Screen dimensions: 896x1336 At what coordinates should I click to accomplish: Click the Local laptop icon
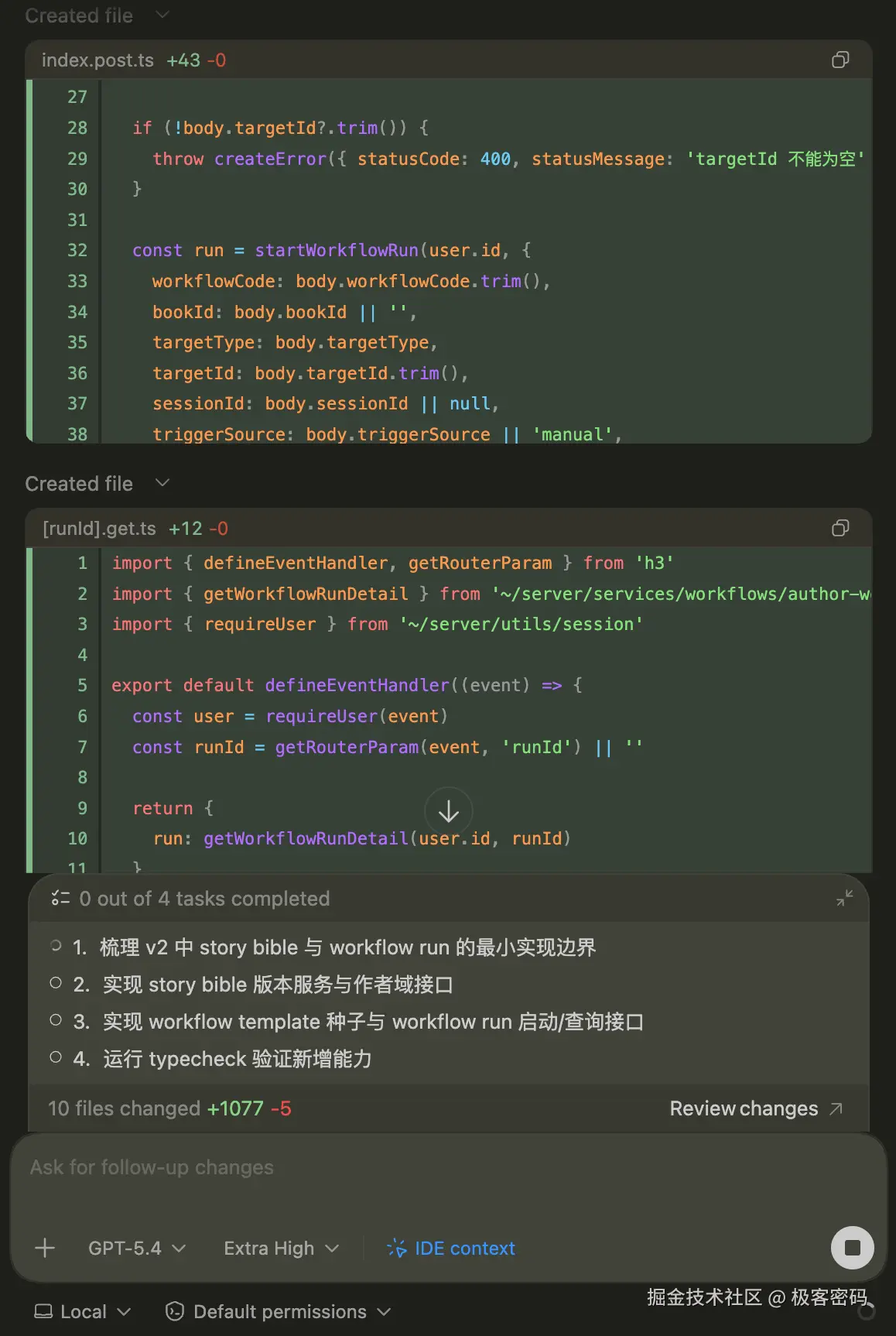pos(44,1311)
